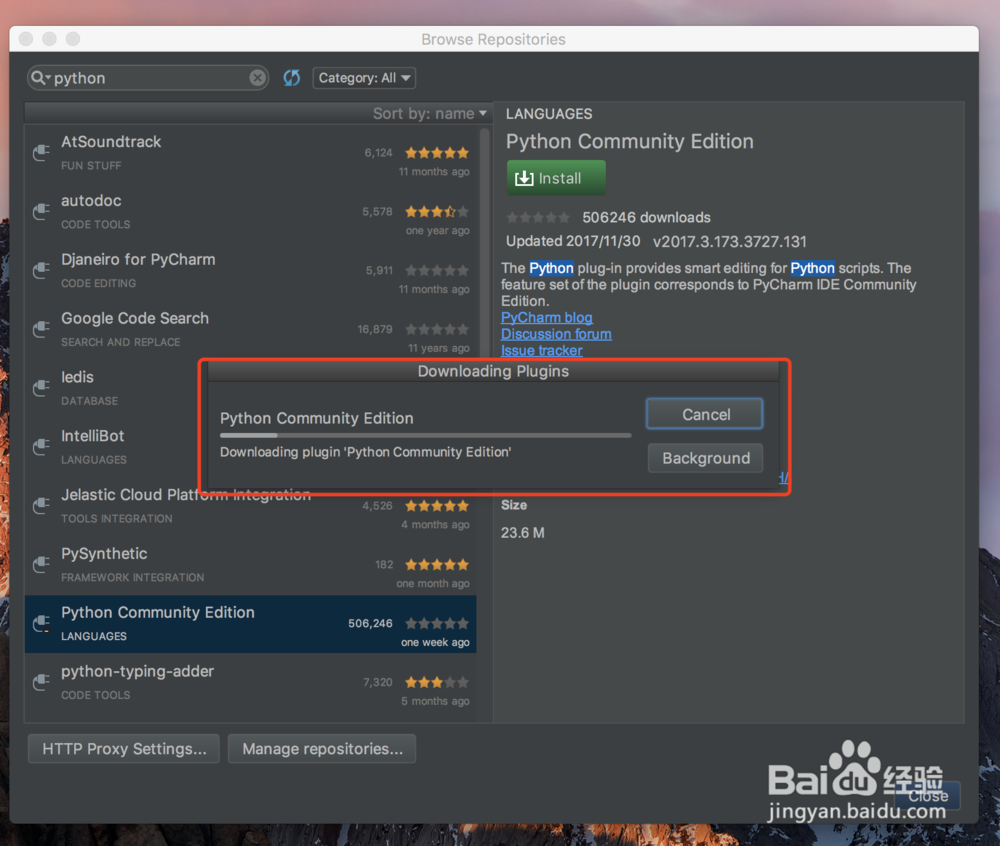
Task: Open the Issue tracker link
Action: pos(541,351)
